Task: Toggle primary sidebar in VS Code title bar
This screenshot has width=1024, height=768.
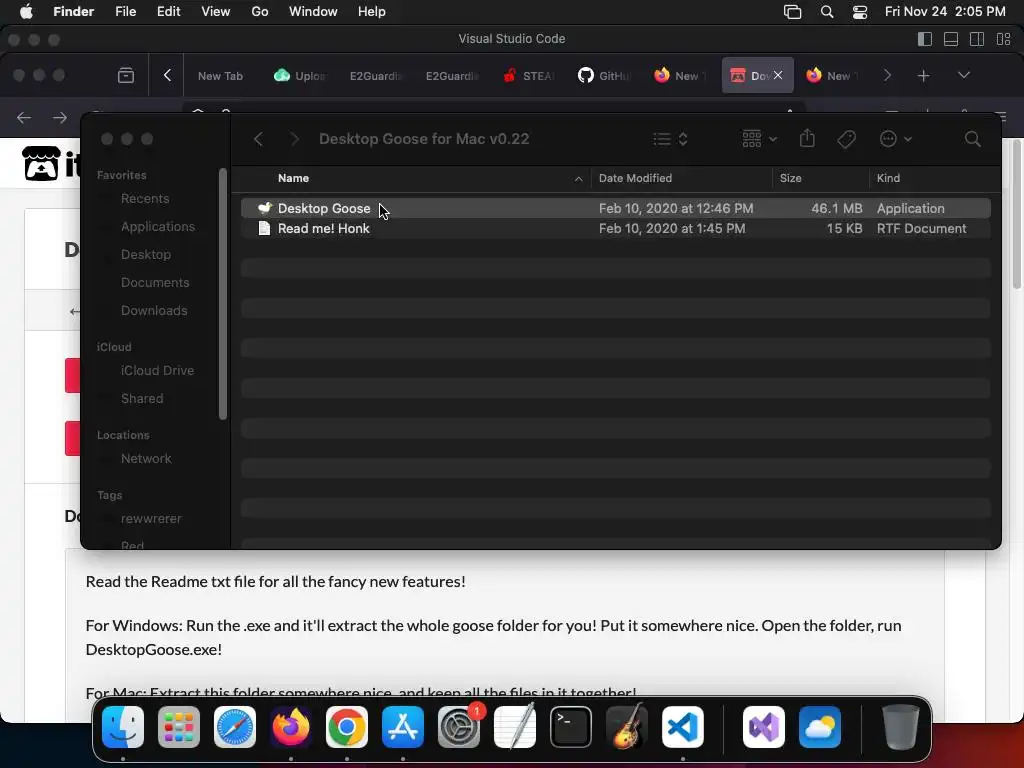Action: pyautogui.click(x=925, y=39)
